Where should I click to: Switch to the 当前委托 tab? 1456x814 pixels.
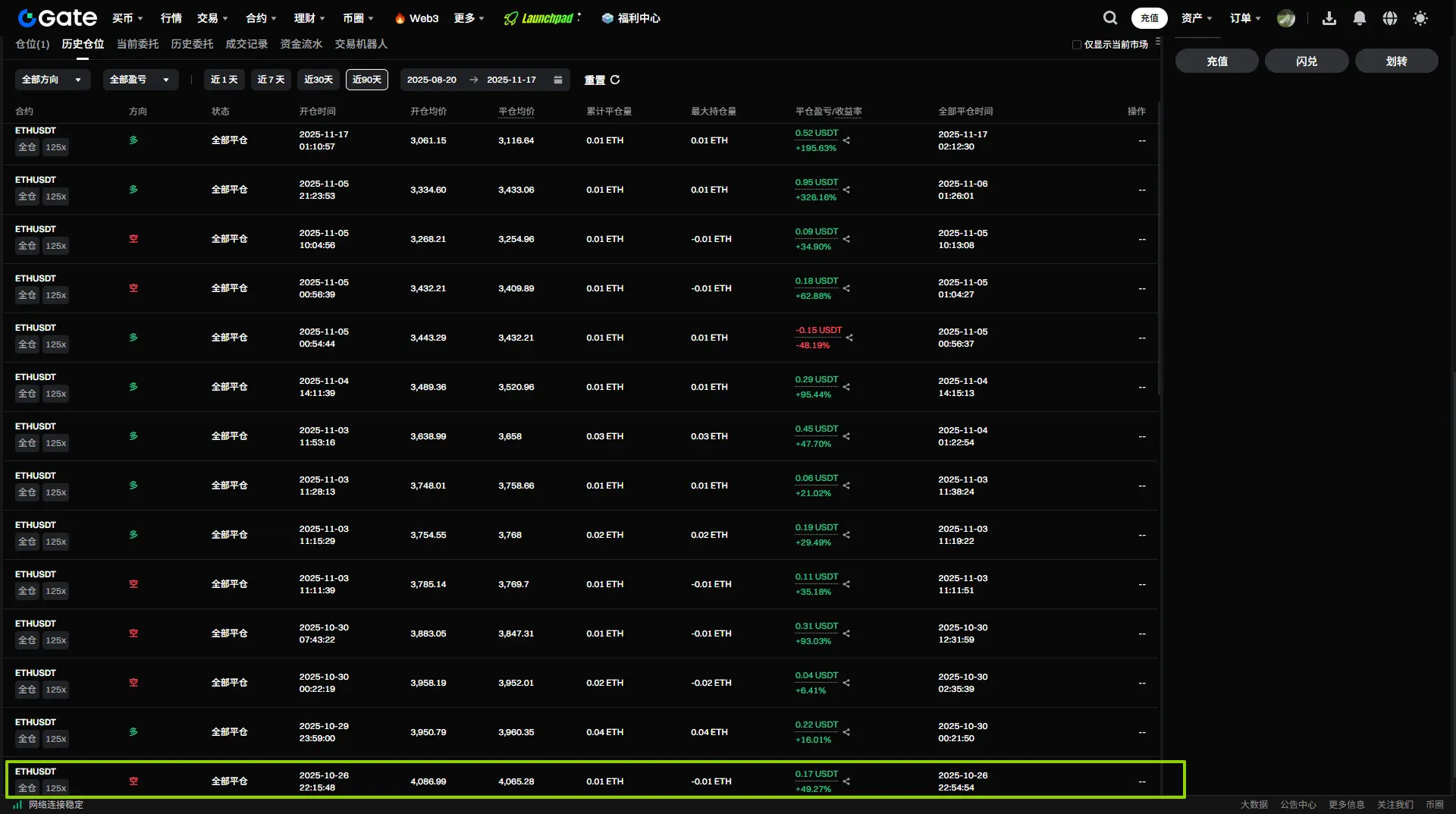(137, 44)
